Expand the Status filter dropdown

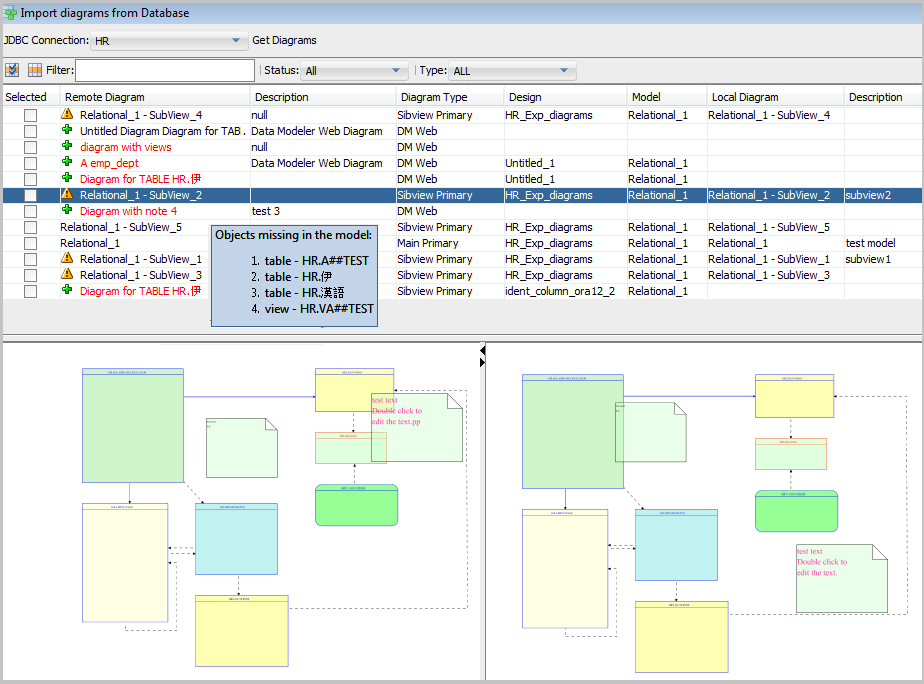354,71
